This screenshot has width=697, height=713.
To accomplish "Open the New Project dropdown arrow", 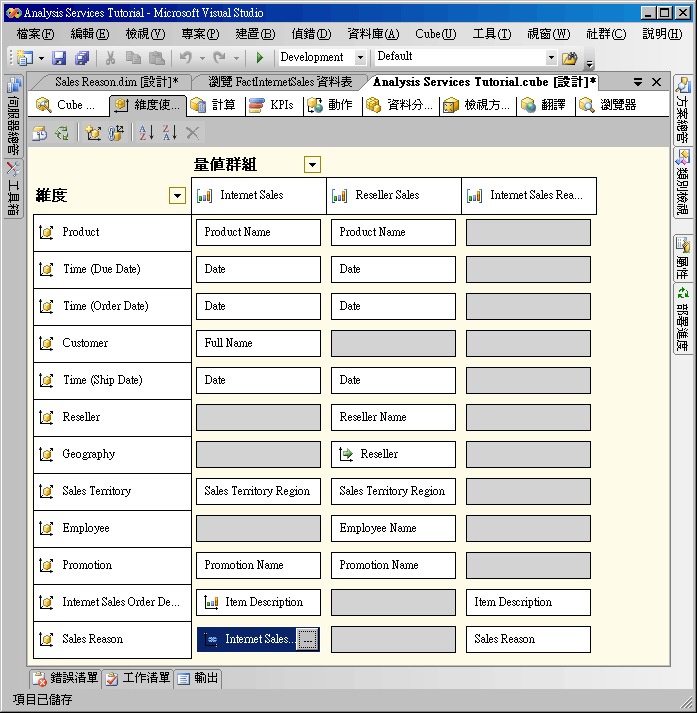I will (x=41, y=58).
